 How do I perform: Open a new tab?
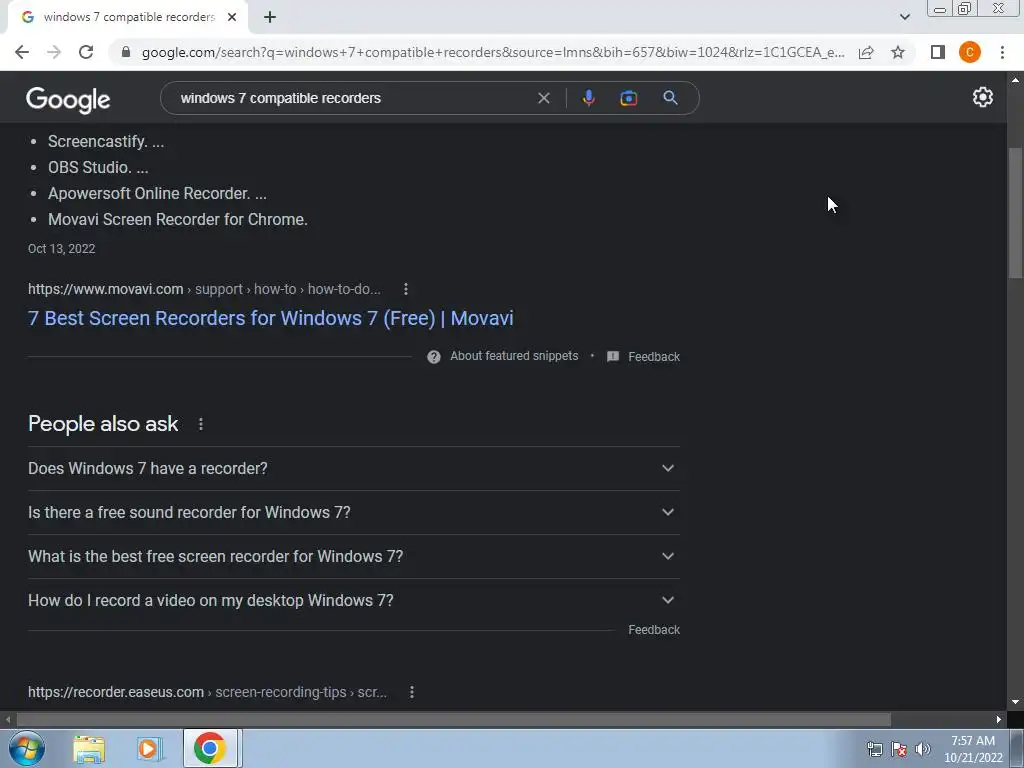pos(270,17)
